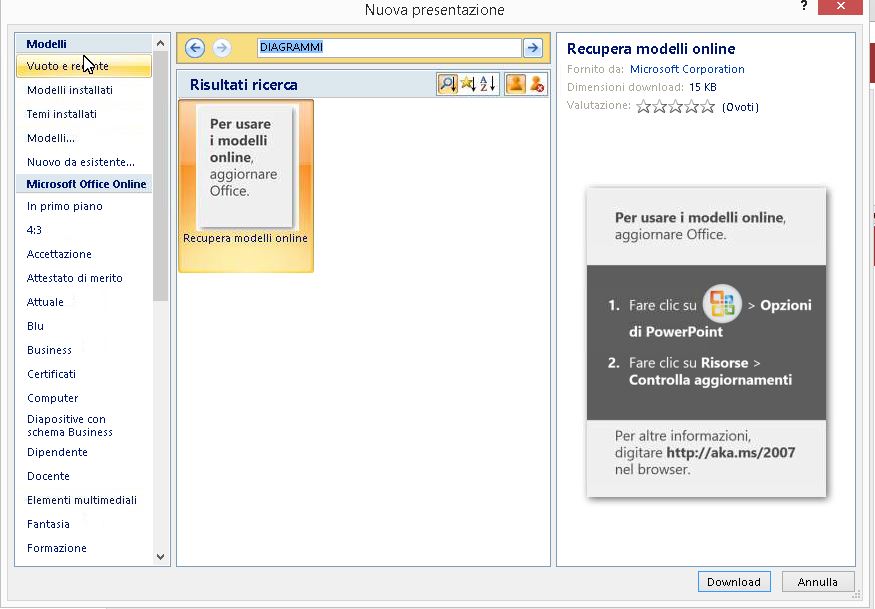
Task: Open In primo piano category
Action: tap(65, 206)
